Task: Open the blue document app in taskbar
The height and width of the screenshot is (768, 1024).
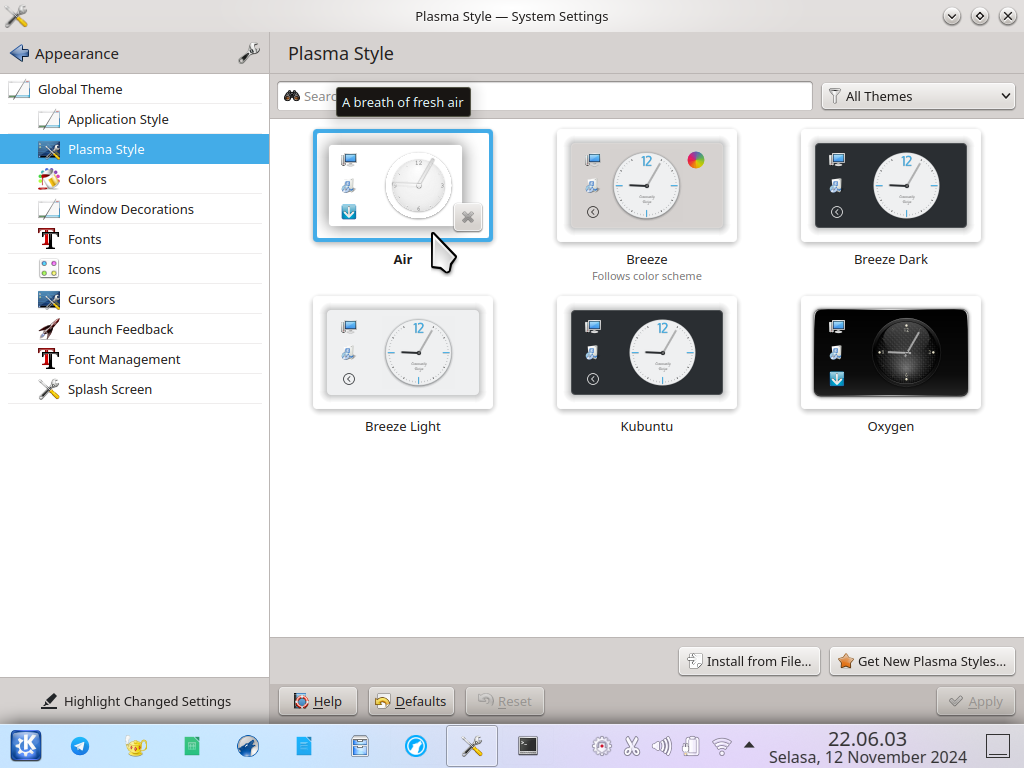Action: [x=304, y=746]
